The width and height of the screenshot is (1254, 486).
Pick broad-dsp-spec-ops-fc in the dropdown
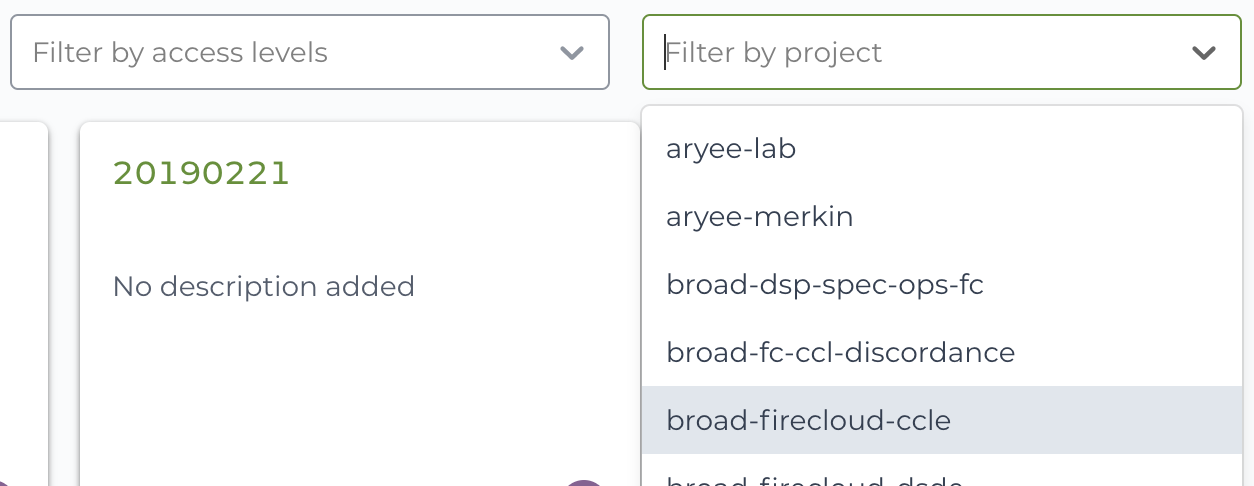[x=942, y=285]
